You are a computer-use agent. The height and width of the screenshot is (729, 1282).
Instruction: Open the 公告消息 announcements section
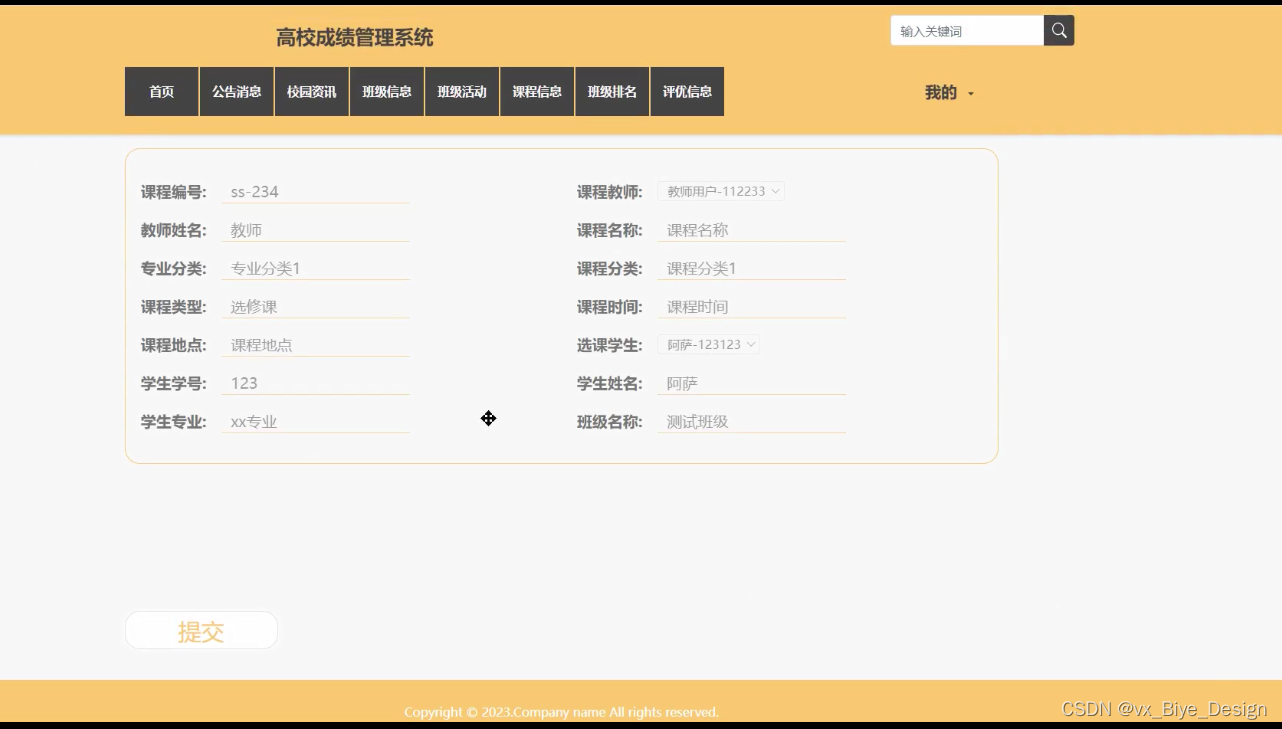[236, 91]
